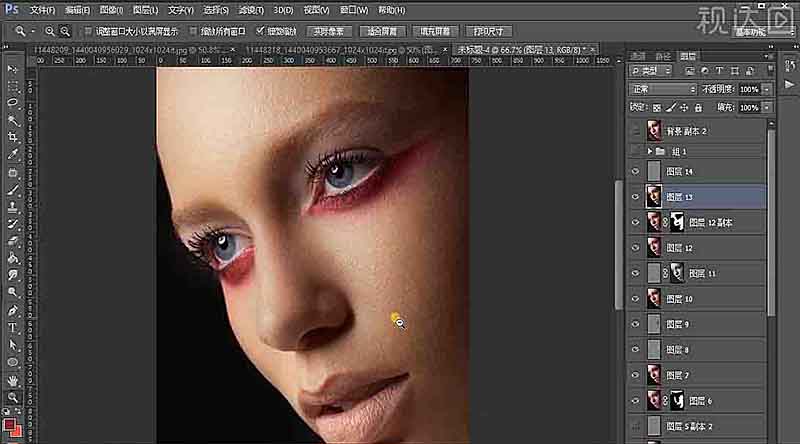Select the Rectangular Marquee tool
This screenshot has width=800, height=444.
(x=13, y=86)
